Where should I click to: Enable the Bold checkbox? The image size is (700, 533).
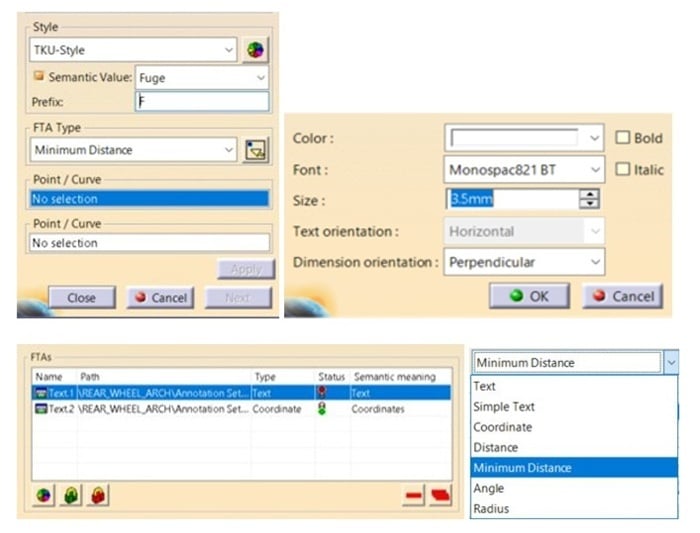[x=622, y=137]
